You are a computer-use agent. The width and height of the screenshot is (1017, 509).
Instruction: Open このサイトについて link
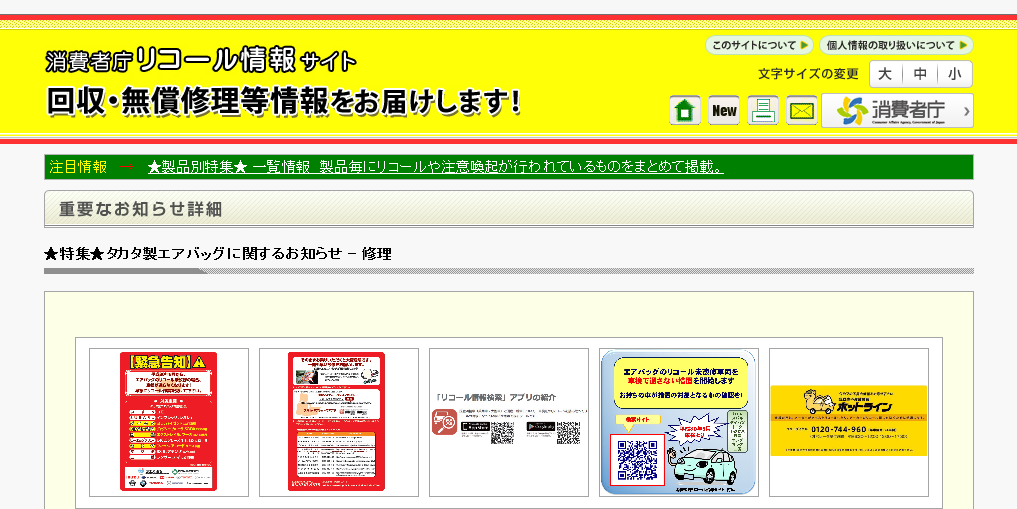[759, 45]
